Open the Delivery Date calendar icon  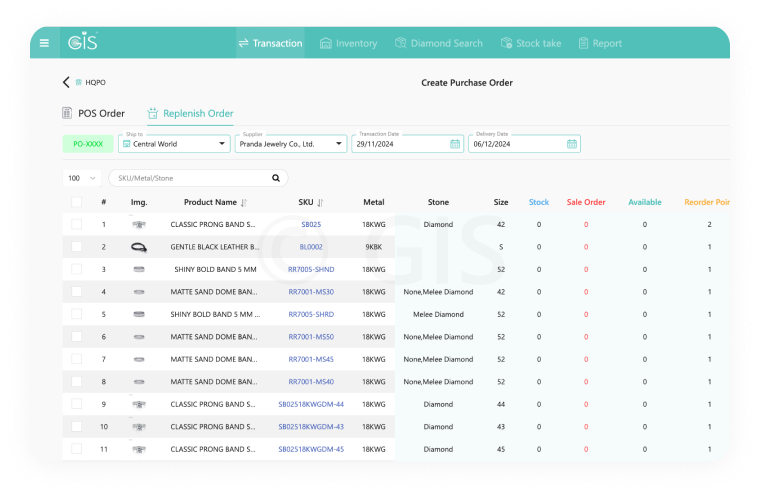571,144
